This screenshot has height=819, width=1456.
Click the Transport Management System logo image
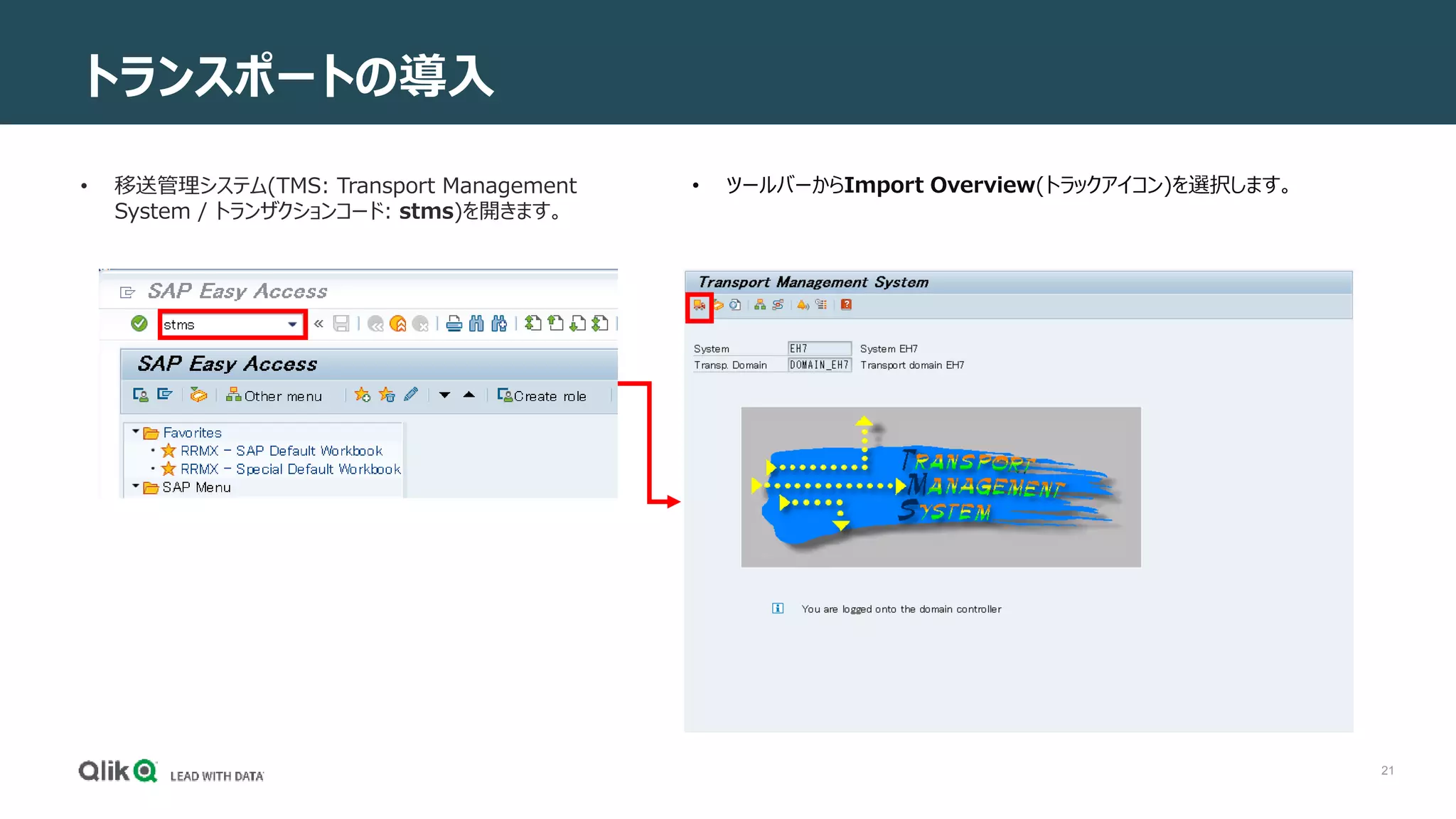[941, 487]
